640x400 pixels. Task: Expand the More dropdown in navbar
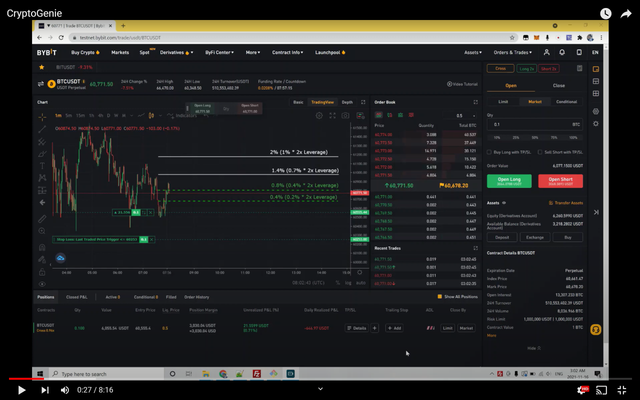253,52
